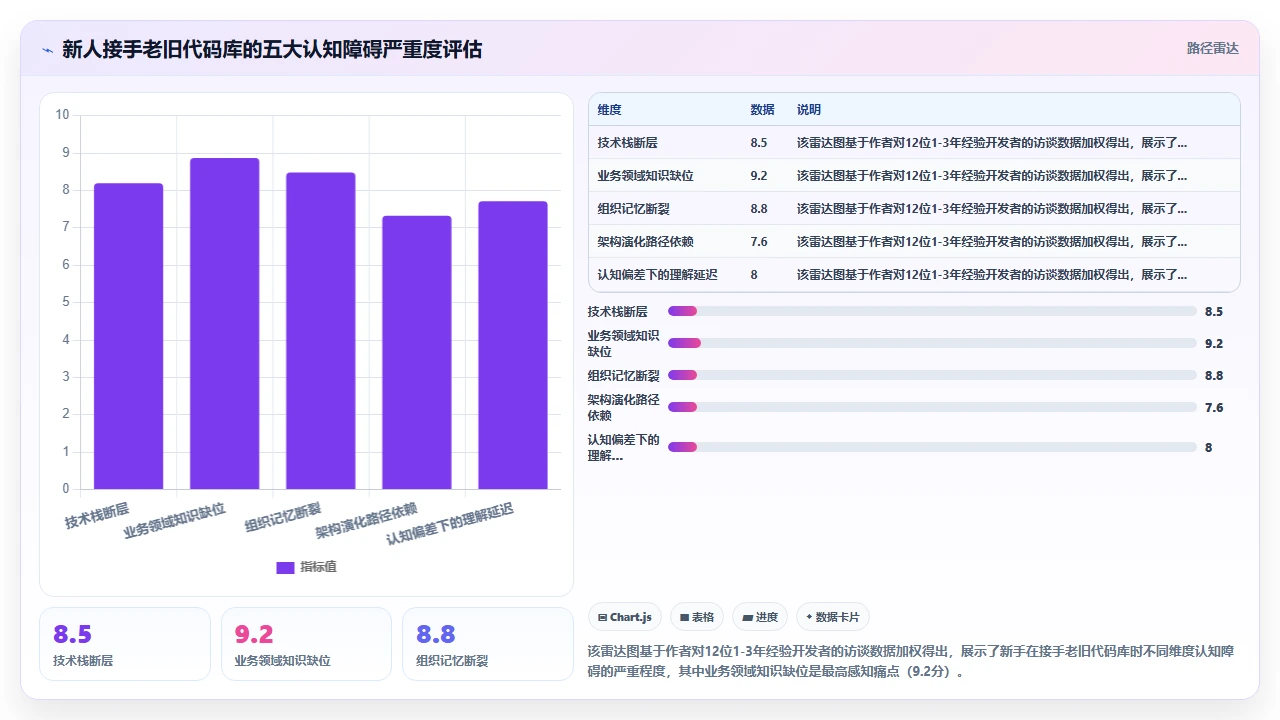The width and height of the screenshot is (1280, 720).
Task: Click the 说明 column header in the table
Action: pos(808,110)
